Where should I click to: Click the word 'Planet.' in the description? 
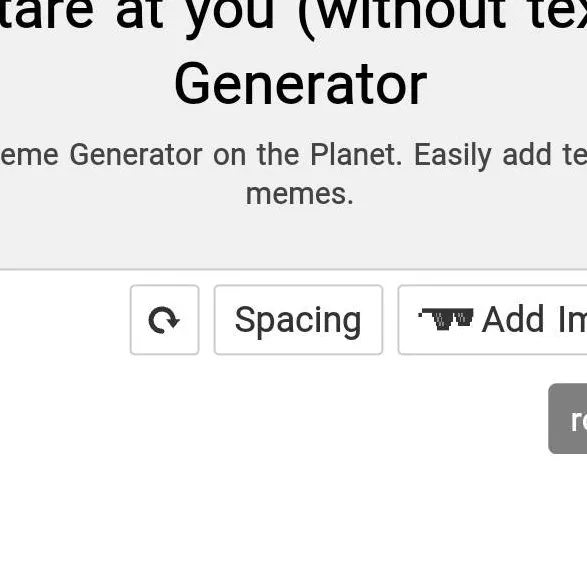[356, 155]
